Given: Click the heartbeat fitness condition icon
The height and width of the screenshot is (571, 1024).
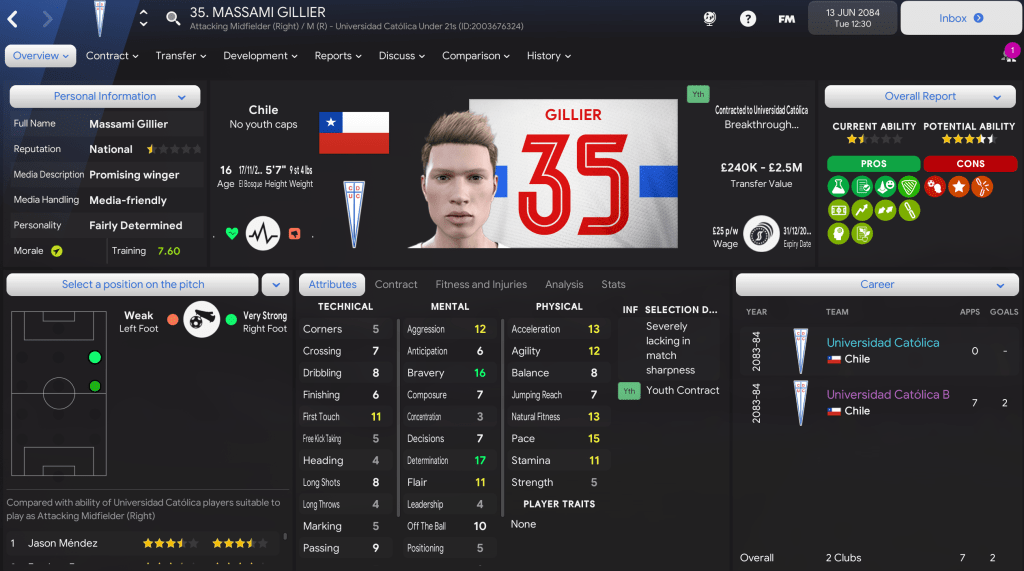Looking at the screenshot, I should pos(263,233).
